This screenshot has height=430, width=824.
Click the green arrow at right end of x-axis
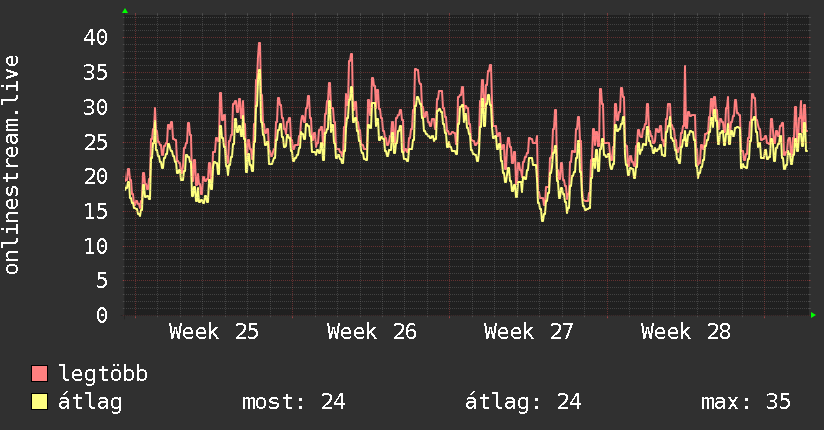[813, 315]
